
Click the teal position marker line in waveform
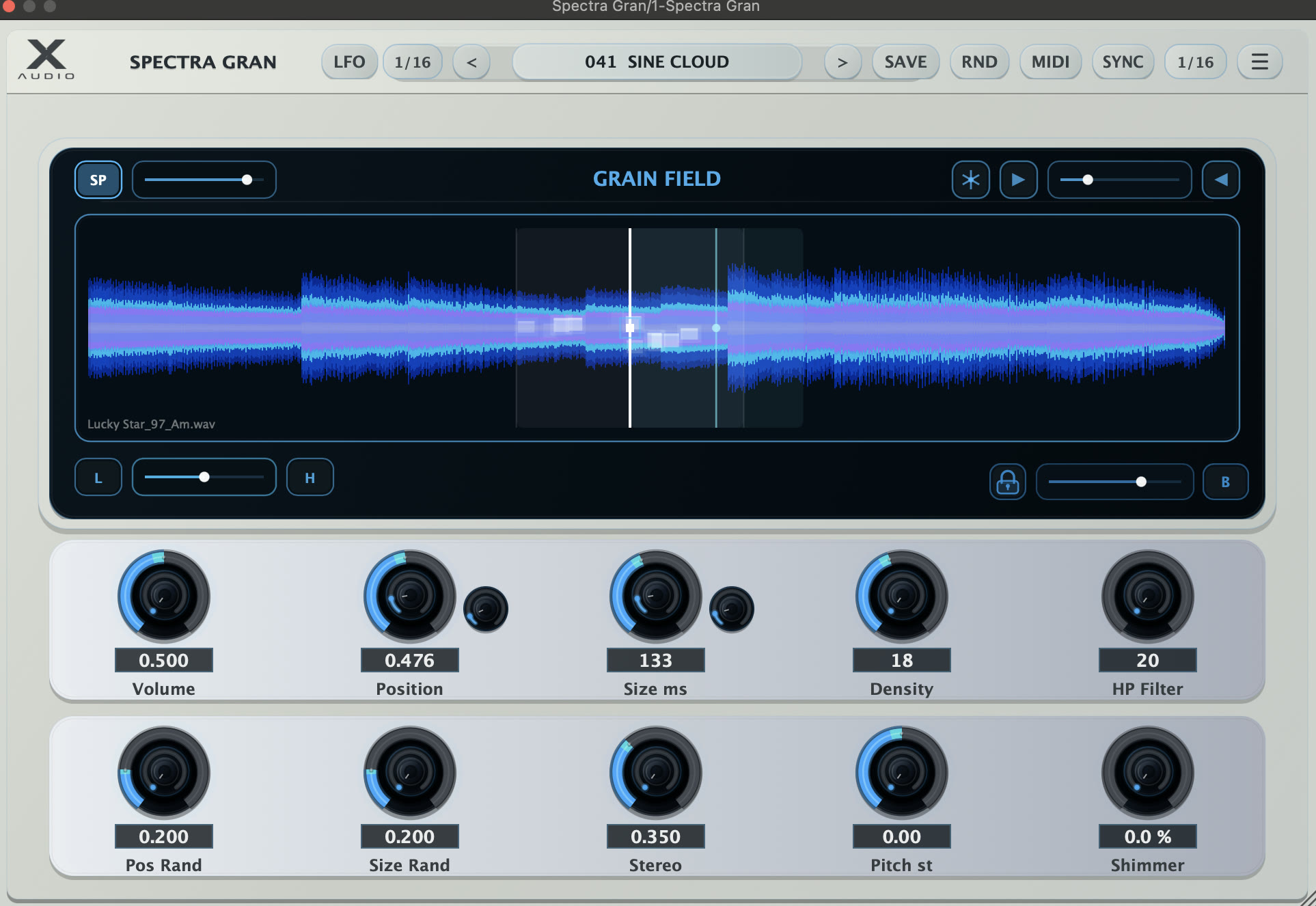[716, 328]
